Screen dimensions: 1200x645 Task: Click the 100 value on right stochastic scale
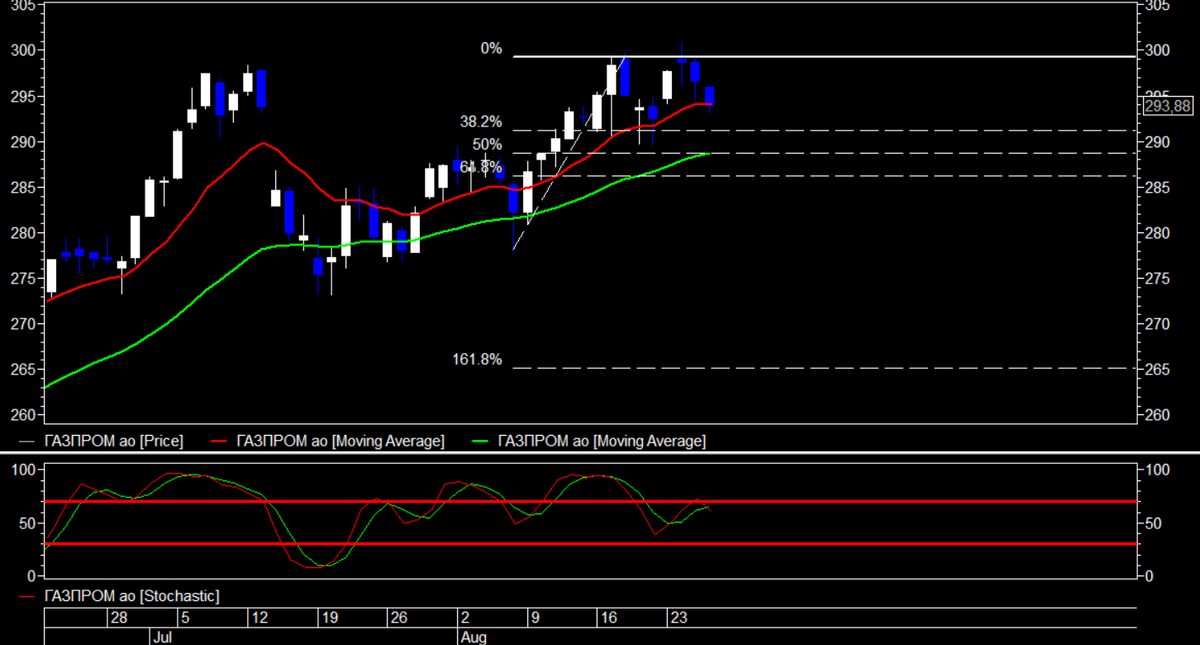tap(1157, 470)
